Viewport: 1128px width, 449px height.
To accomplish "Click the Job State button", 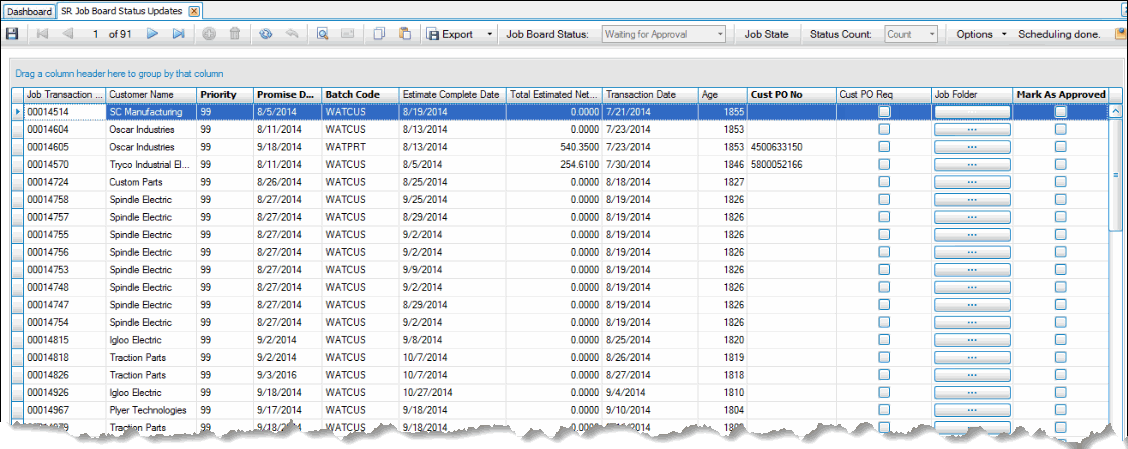I will [x=766, y=34].
